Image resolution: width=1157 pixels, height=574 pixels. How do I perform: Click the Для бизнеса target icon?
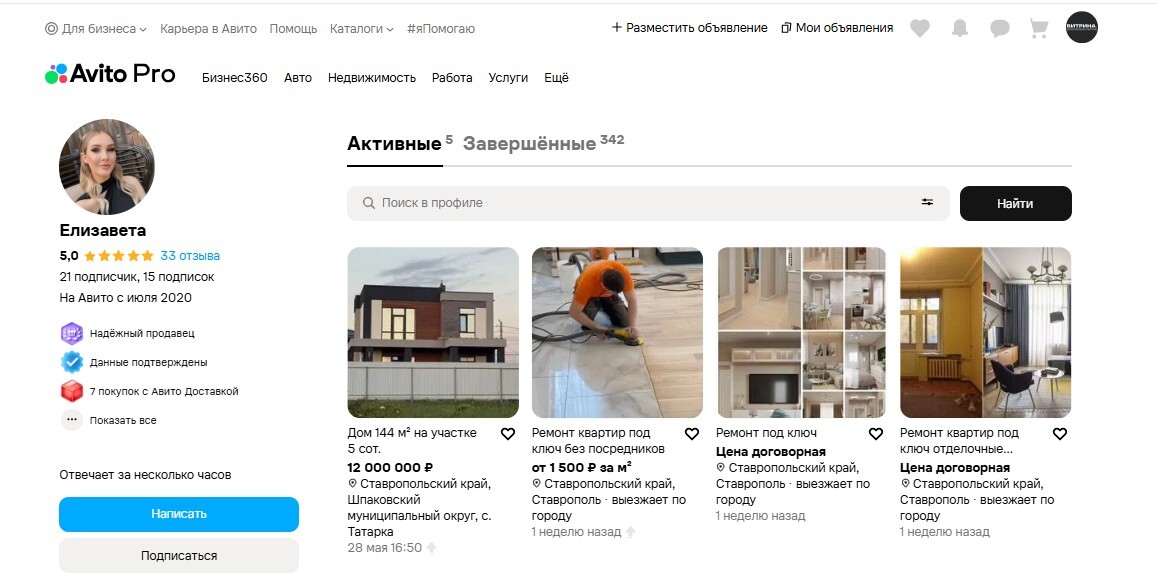click(x=51, y=29)
